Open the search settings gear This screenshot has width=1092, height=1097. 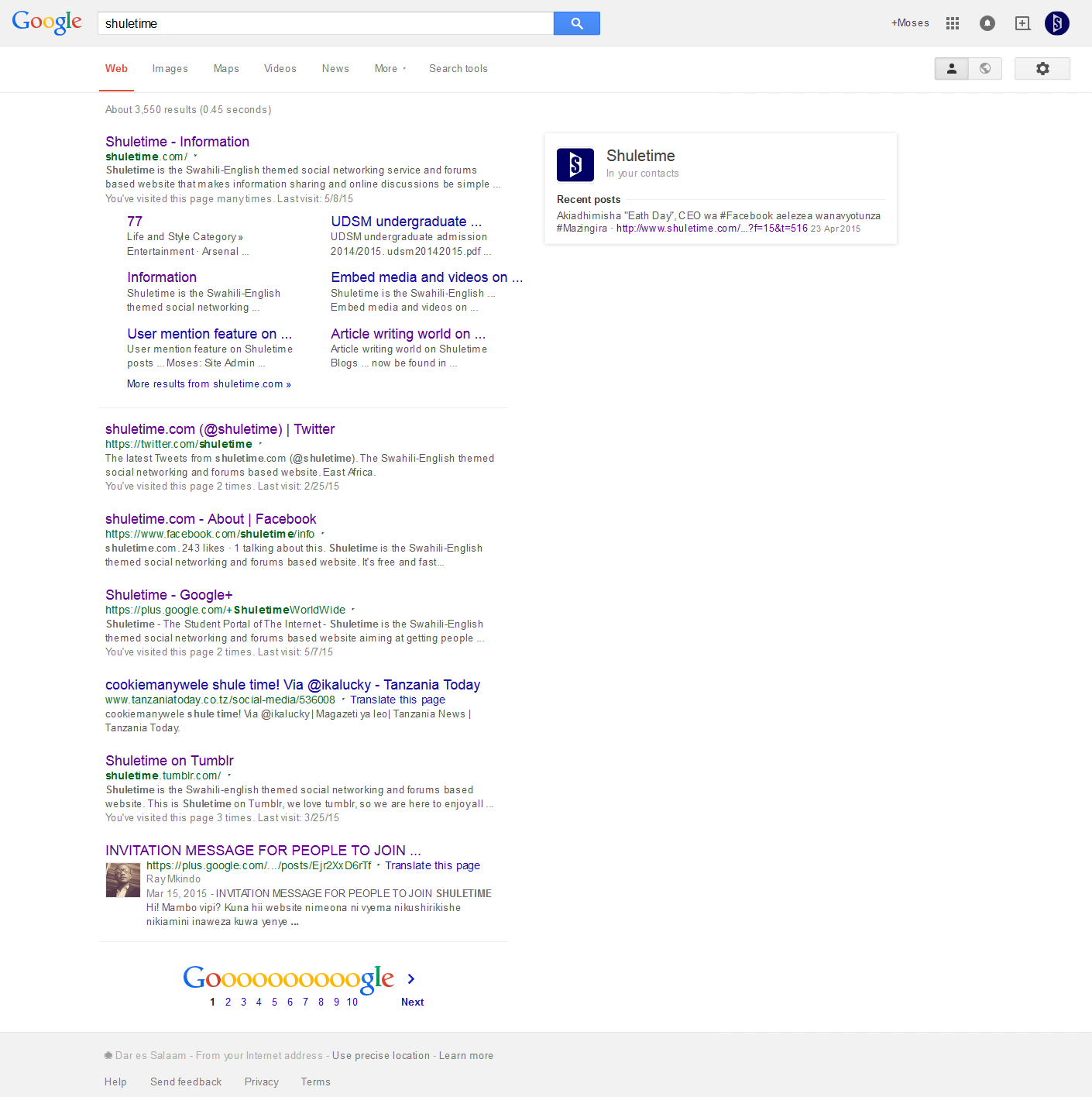[1042, 69]
